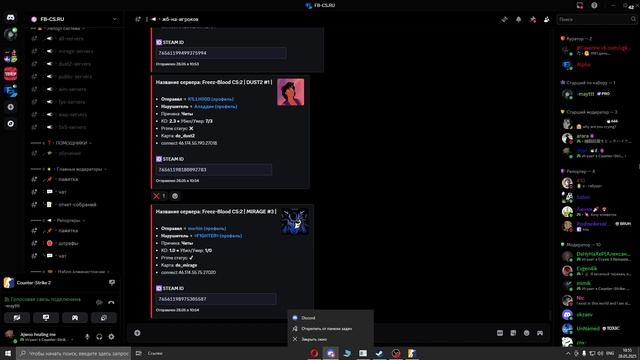Click plus attach button in message bar
This screenshot has height=360, width=640.
click(x=137, y=333)
